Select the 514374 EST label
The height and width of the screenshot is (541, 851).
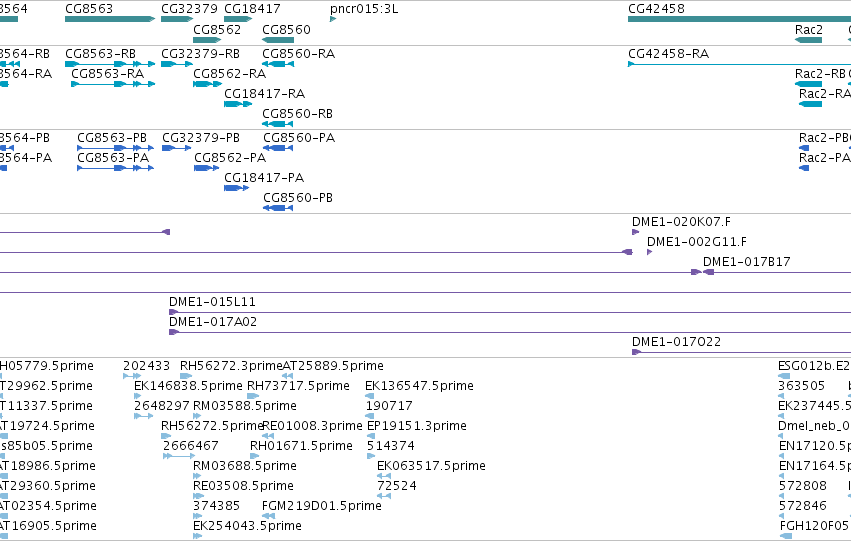(x=391, y=447)
